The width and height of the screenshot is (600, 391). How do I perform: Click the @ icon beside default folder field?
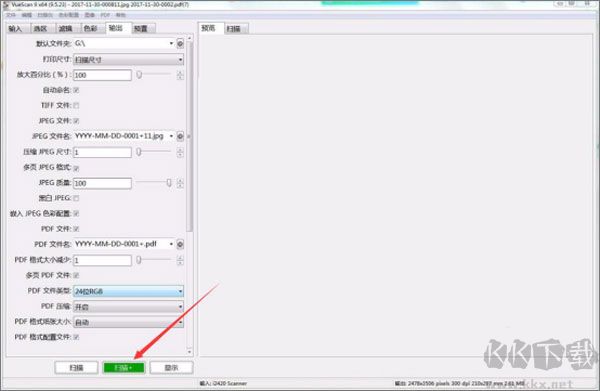[x=180, y=44]
